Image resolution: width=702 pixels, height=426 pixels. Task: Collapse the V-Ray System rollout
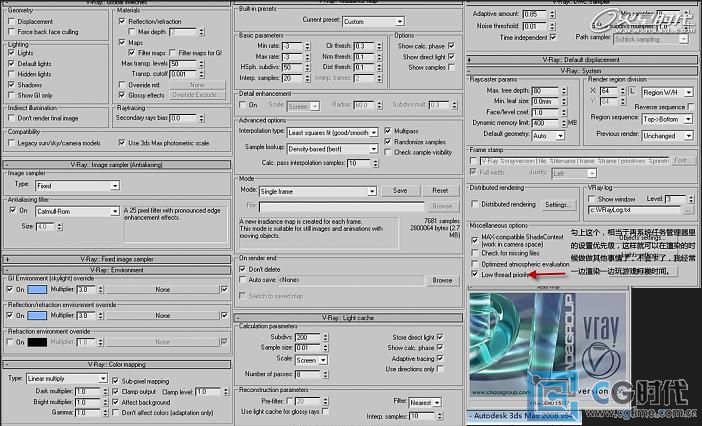[582, 71]
